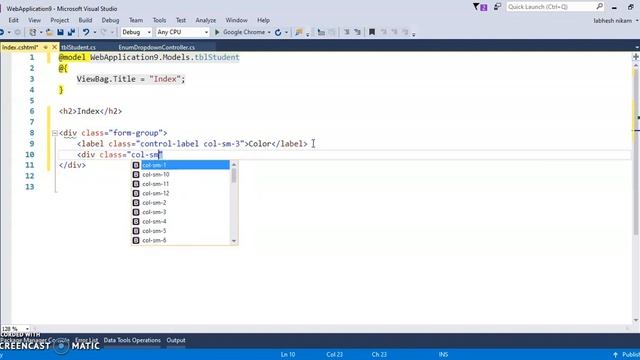The width and height of the screenshot is (640, 360).
Task: Click the New Project toolbar icon
Action: [x=33, y=32]
